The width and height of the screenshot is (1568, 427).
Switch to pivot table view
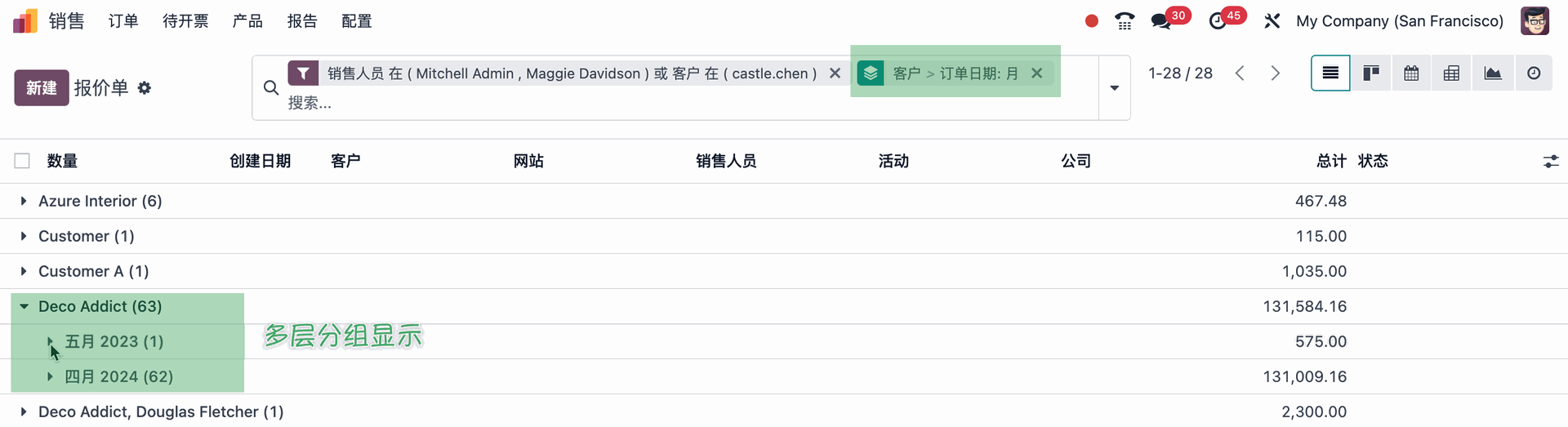[x=1451, y=73]
